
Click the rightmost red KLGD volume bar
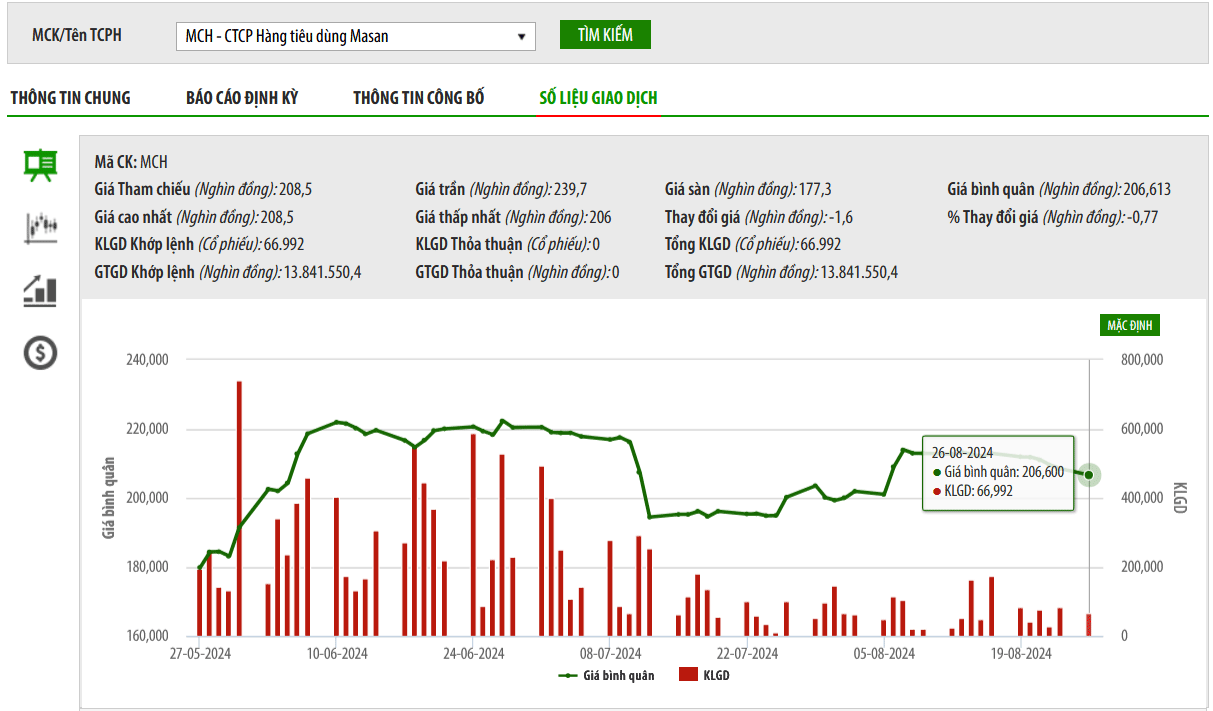pos(1089,624)
